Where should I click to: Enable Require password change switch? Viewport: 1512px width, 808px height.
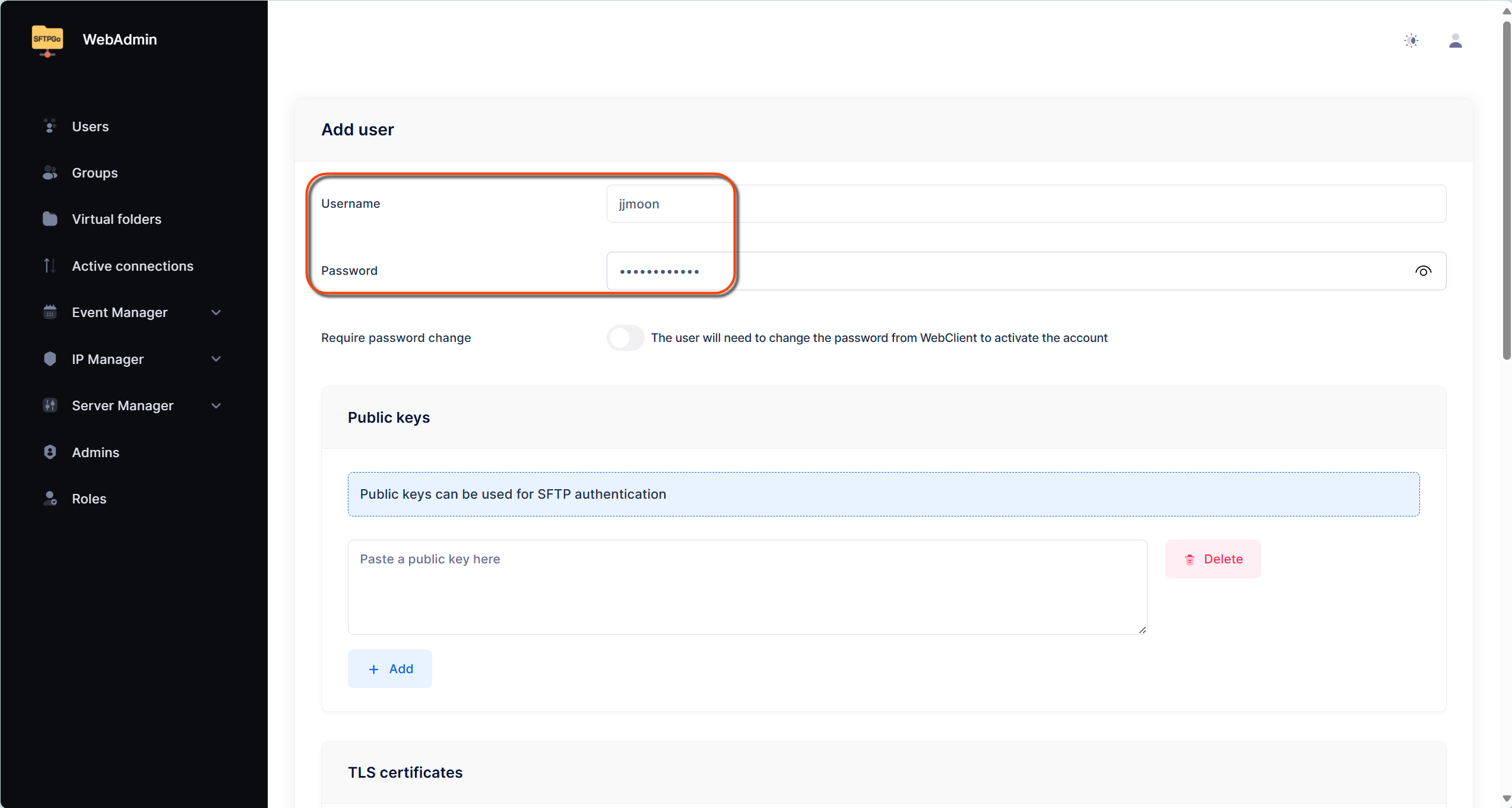click(625, 338)
